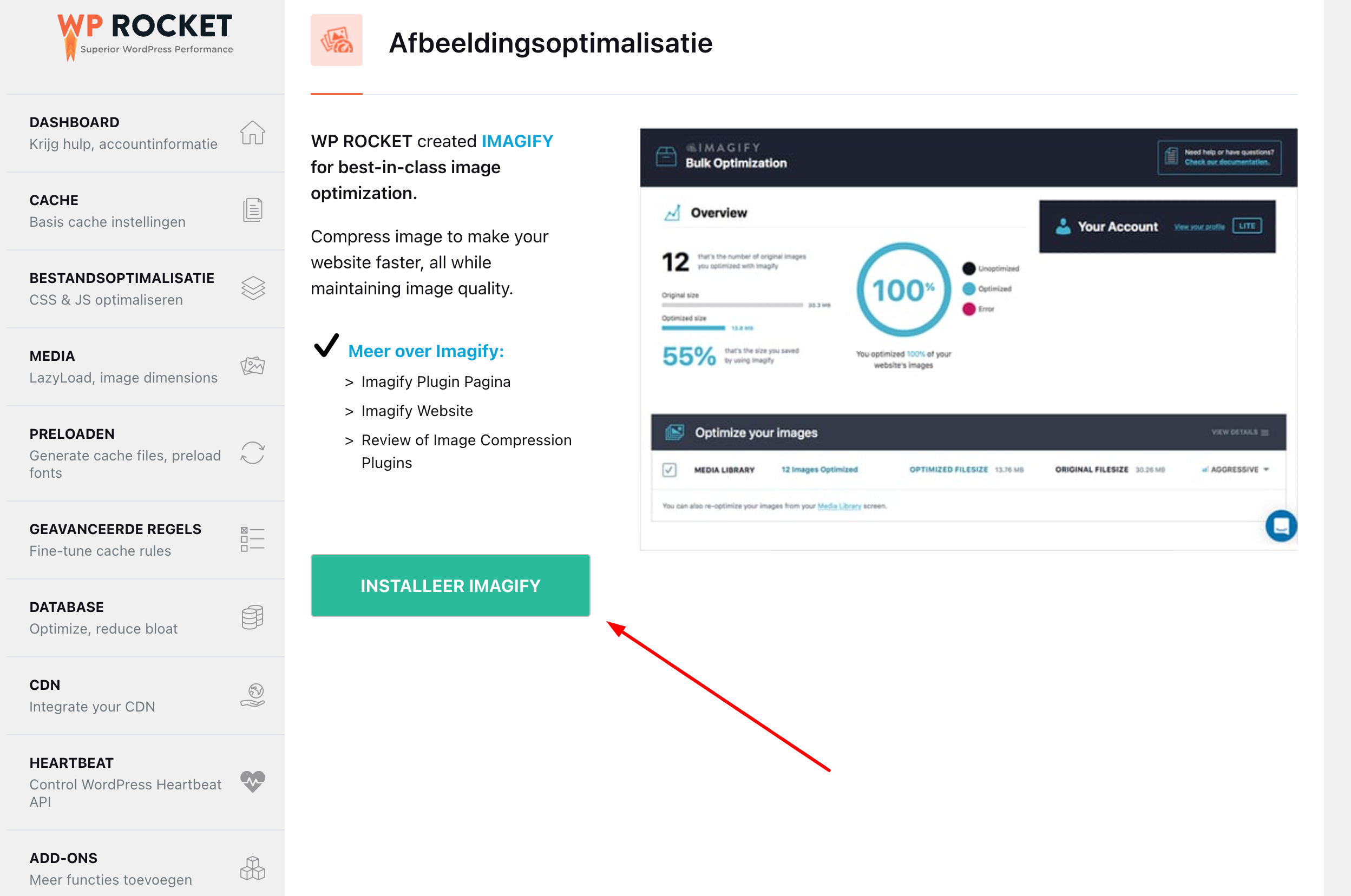Open the Heartbeat menu section
The width and height of the screenshot is (1351, 896).
pos(146,782)
